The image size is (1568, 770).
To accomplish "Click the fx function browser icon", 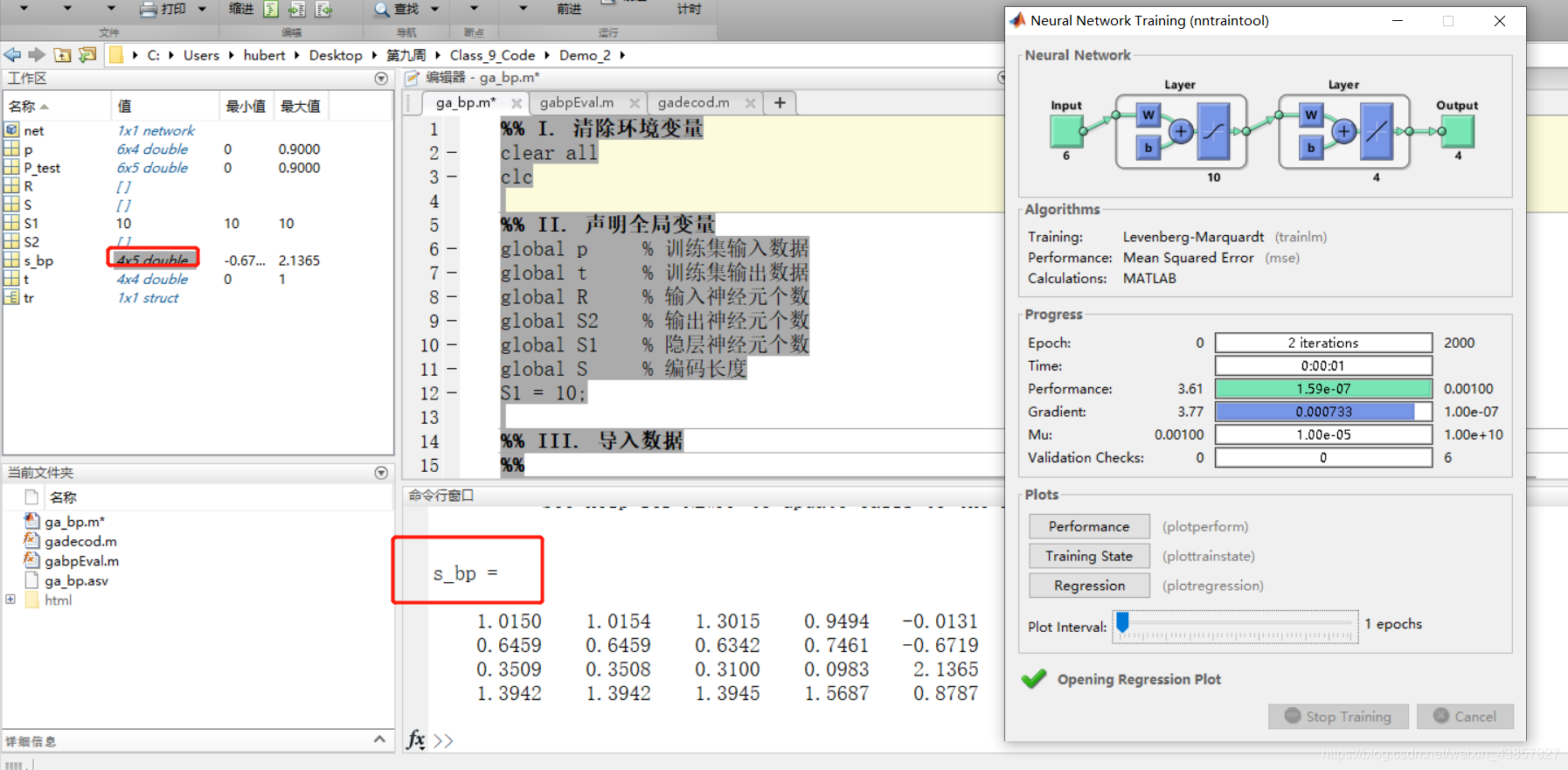I will [x=416, y=740].
